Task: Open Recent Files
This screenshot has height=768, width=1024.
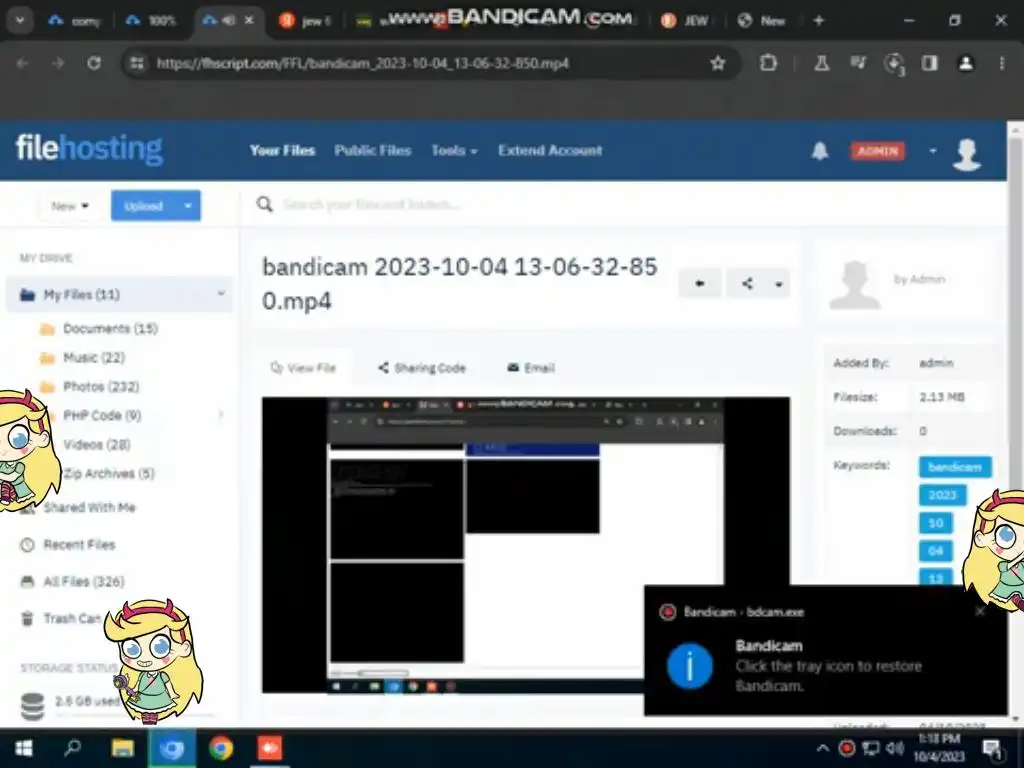Action: 79,544
